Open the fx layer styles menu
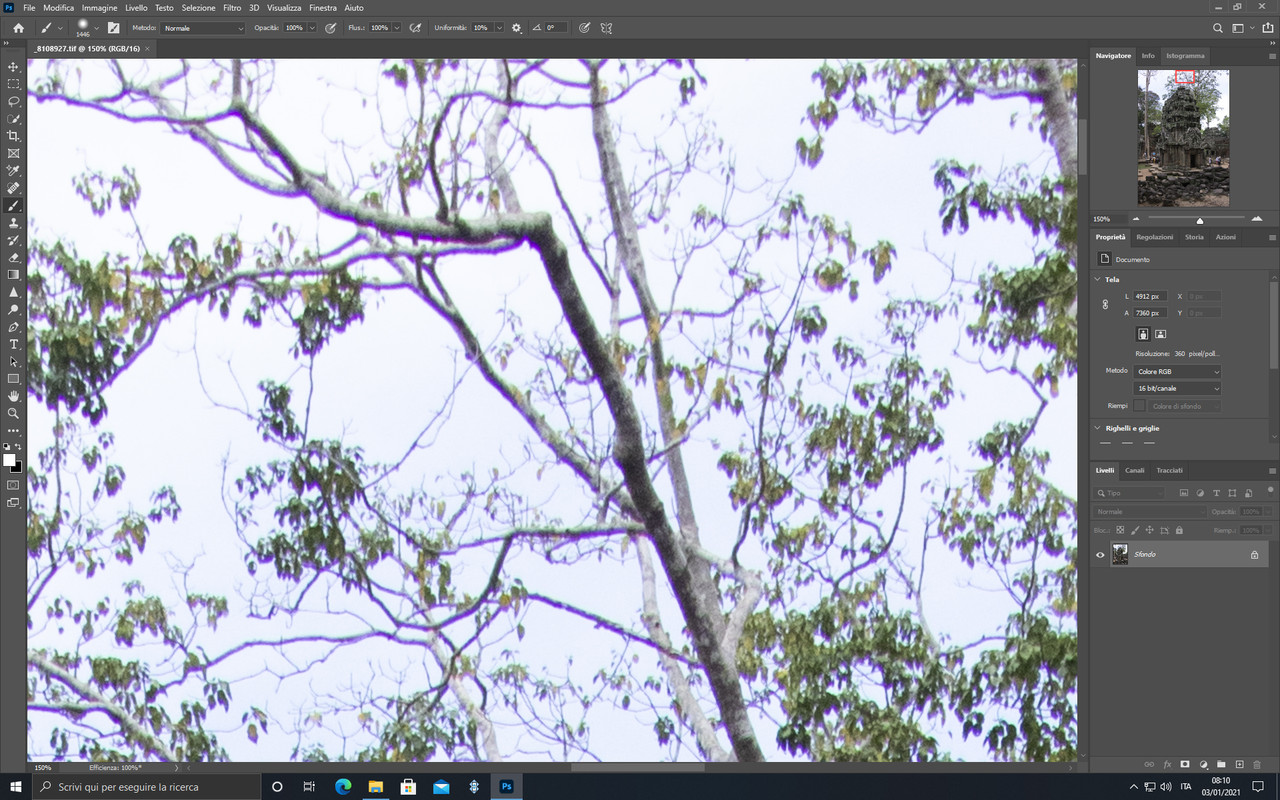This screenshot has height=800, width=1280. click(x=1167, y=764)
